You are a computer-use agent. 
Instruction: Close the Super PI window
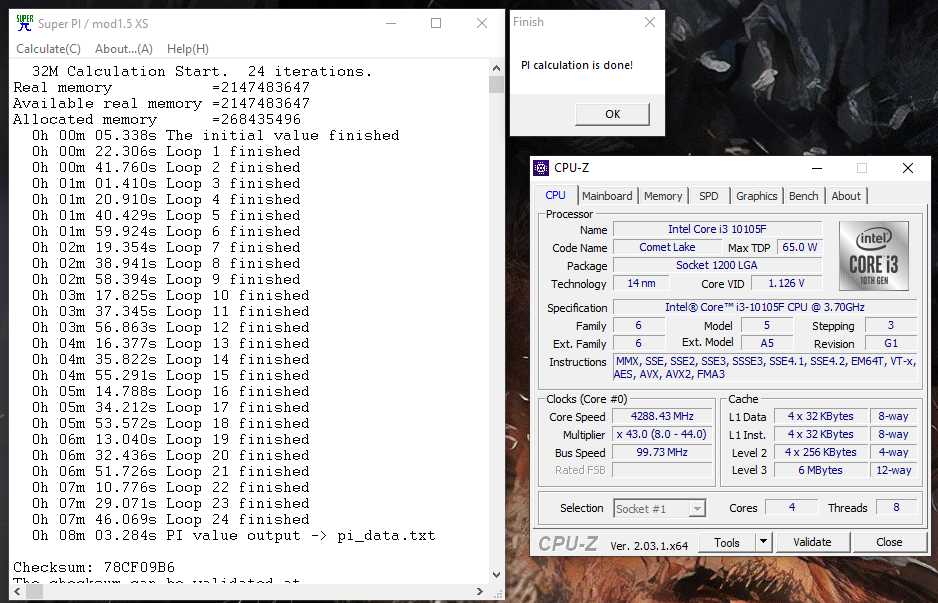[482, 23]
